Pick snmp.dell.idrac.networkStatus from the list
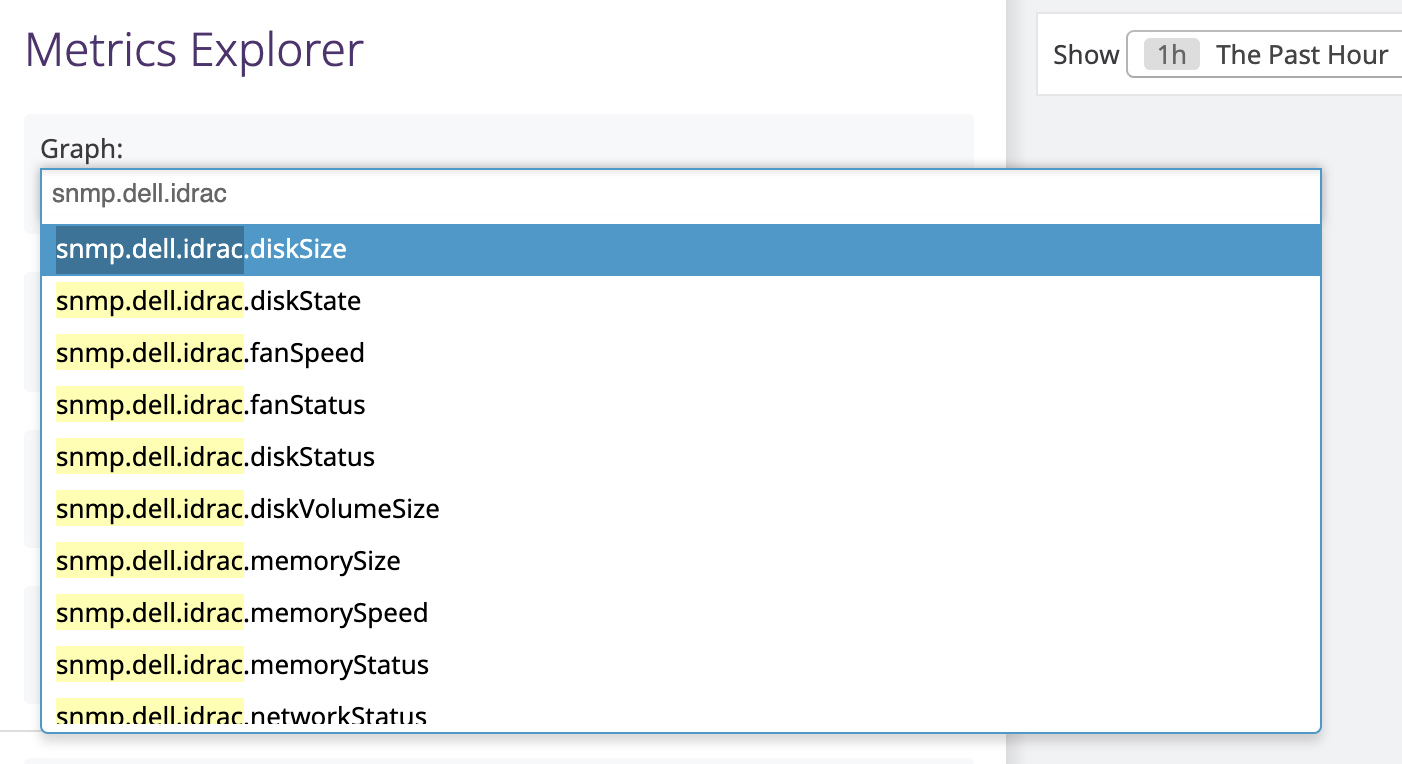 coord(680,714)
